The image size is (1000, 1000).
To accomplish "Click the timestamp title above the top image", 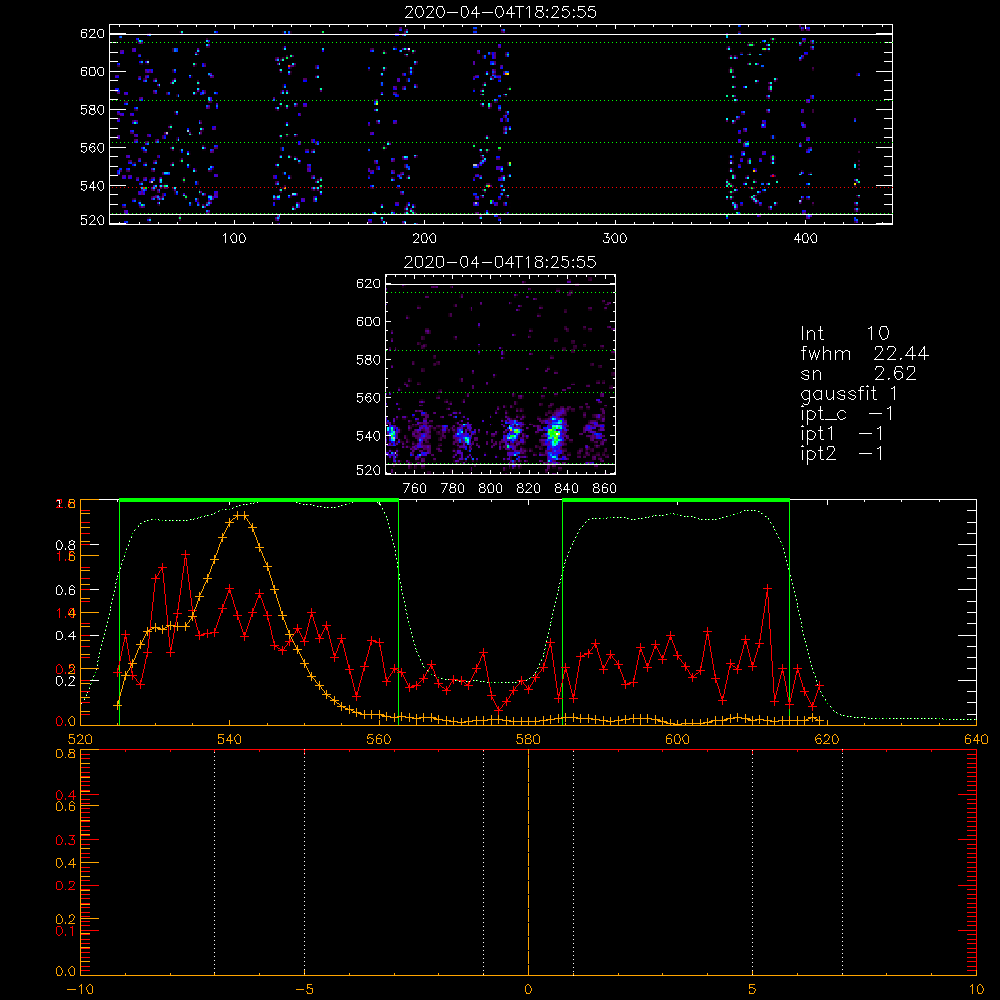I will 500,12.
